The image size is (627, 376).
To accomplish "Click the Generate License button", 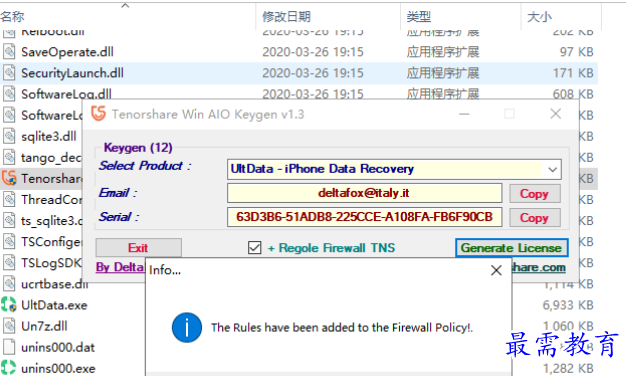I will (511, 248).
